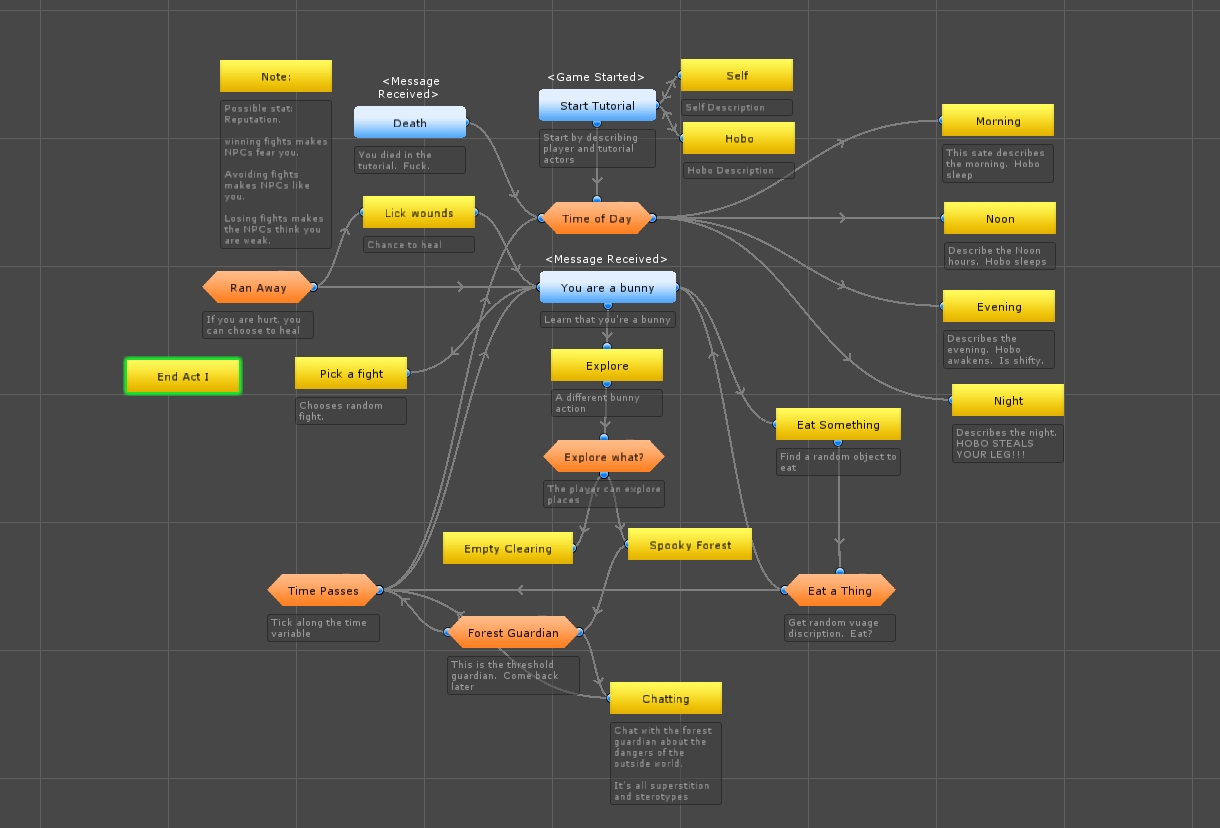Click the yellow Note: label box
The width and height of the screenshot is (1220, 828).
click(276, 77)
